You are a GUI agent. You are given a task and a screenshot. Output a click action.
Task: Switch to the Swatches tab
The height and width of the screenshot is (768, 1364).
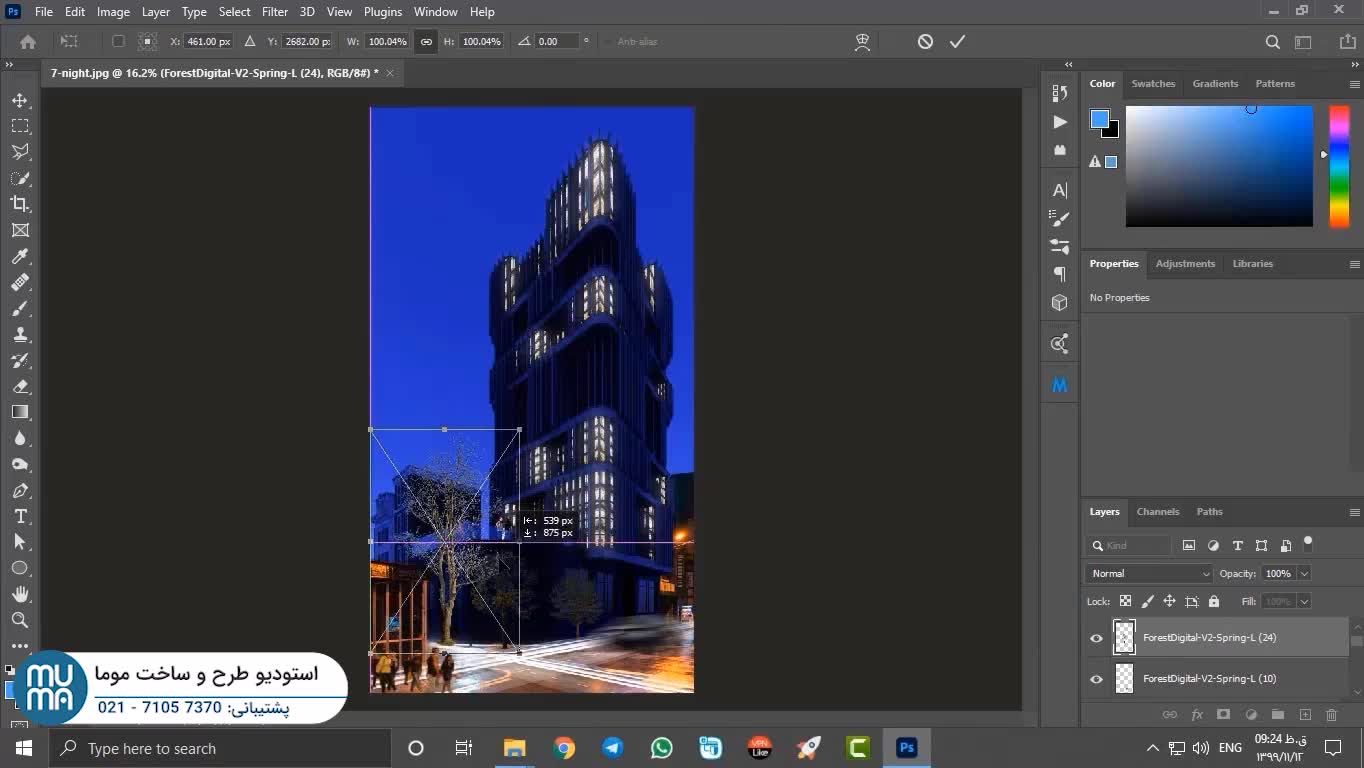click(x=1152, y=84)
